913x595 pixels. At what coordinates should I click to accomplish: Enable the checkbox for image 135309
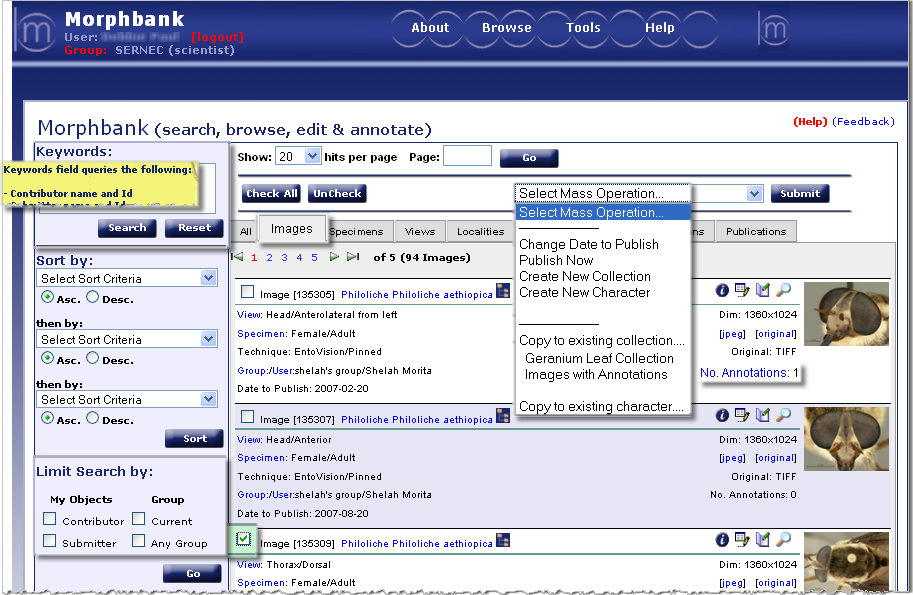(x=244, y=540)
